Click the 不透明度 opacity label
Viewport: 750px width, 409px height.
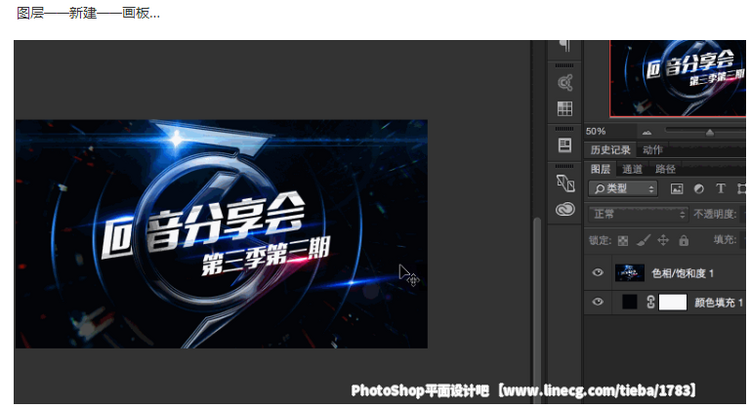tap(715, 214)
